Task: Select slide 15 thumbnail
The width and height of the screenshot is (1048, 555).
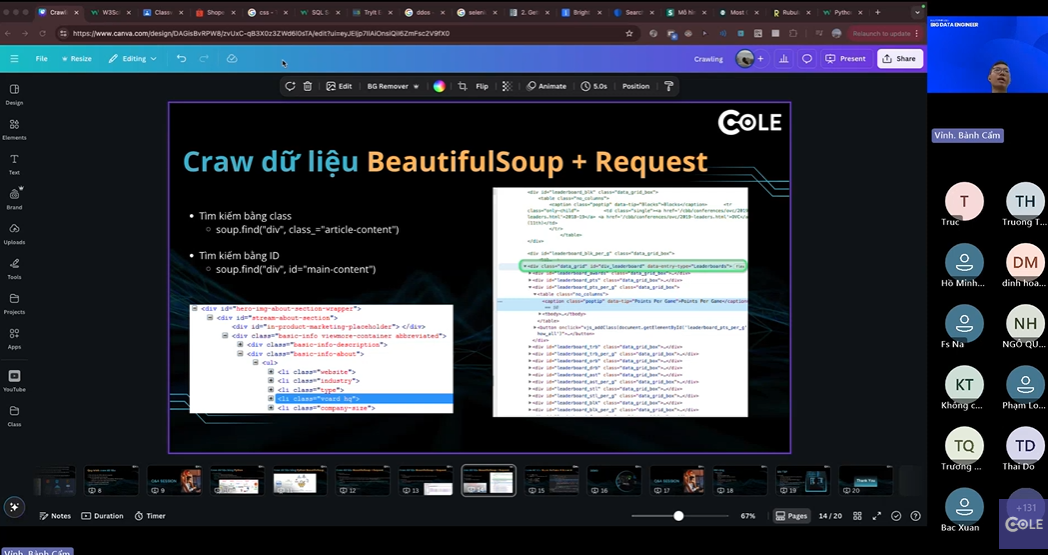Action: (551, 481)
